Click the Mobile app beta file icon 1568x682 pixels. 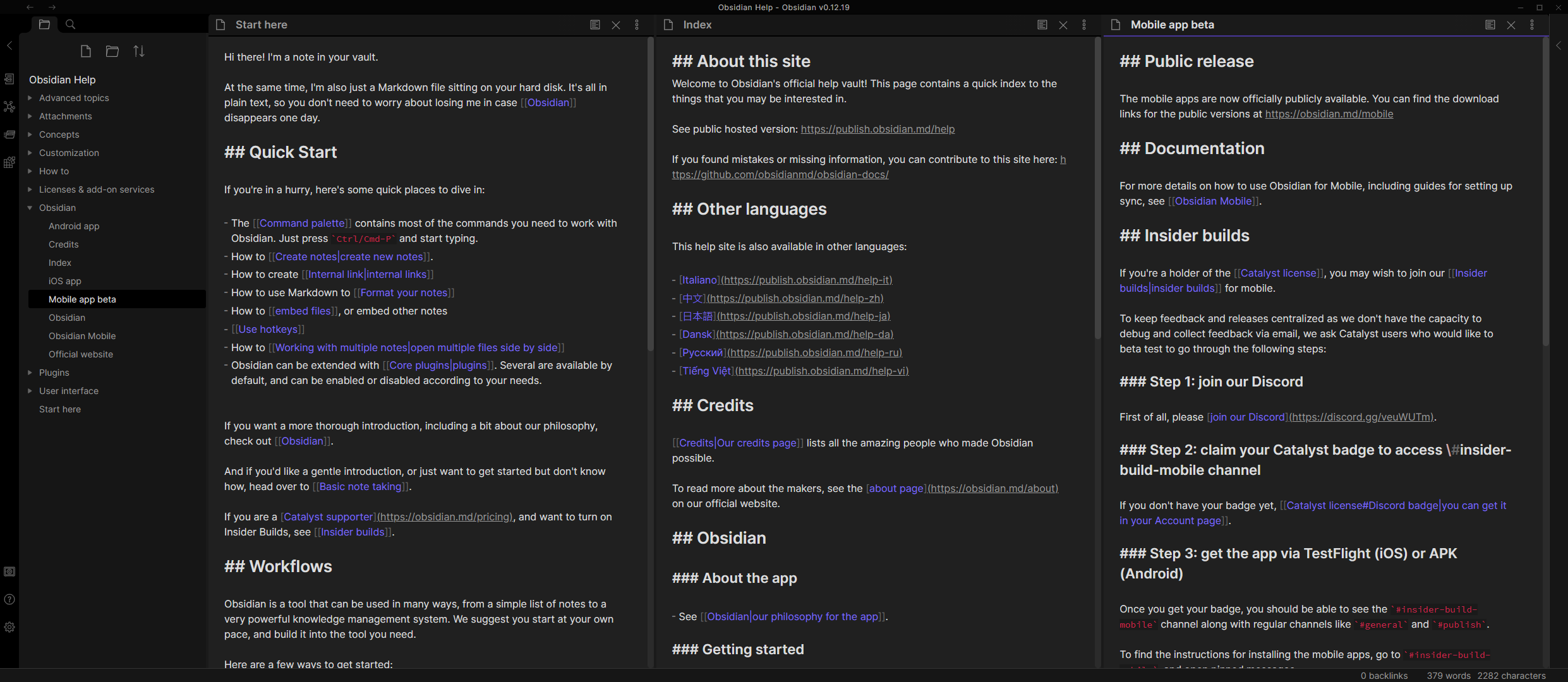click(x=1116, y=25)
